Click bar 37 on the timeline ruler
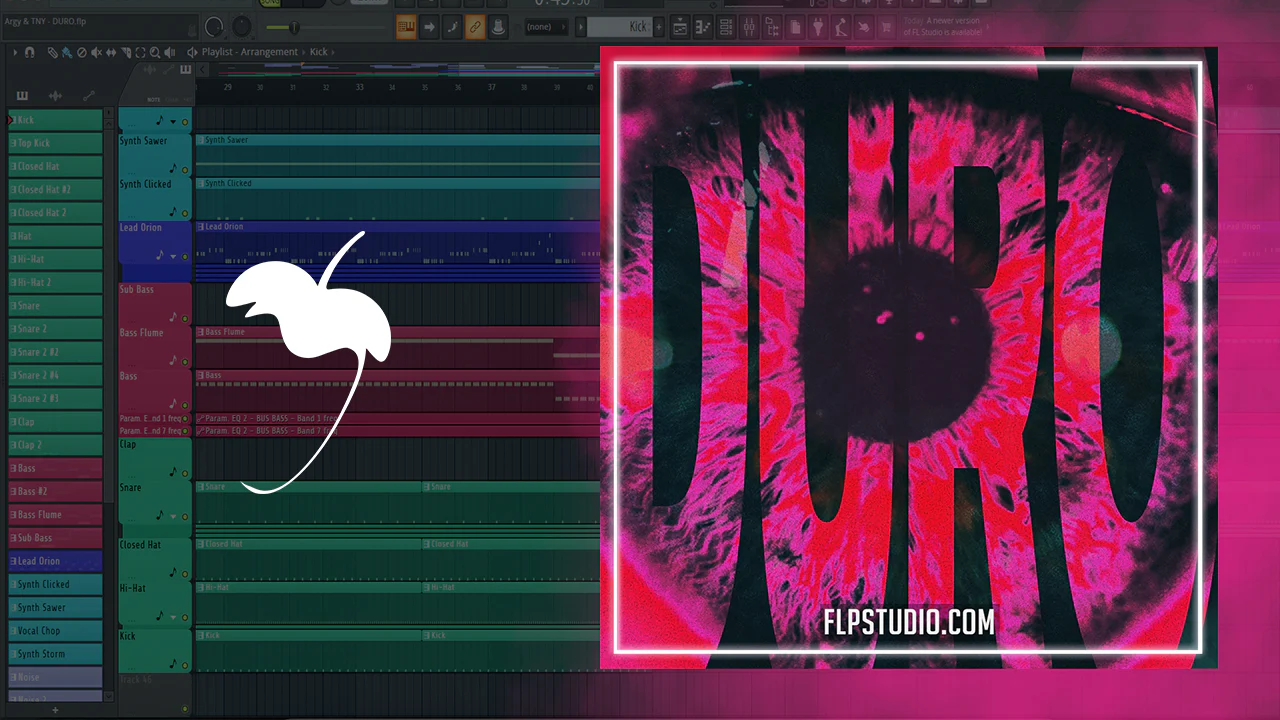The width and height of the screenshot is (1280, 720). point(491,88)
